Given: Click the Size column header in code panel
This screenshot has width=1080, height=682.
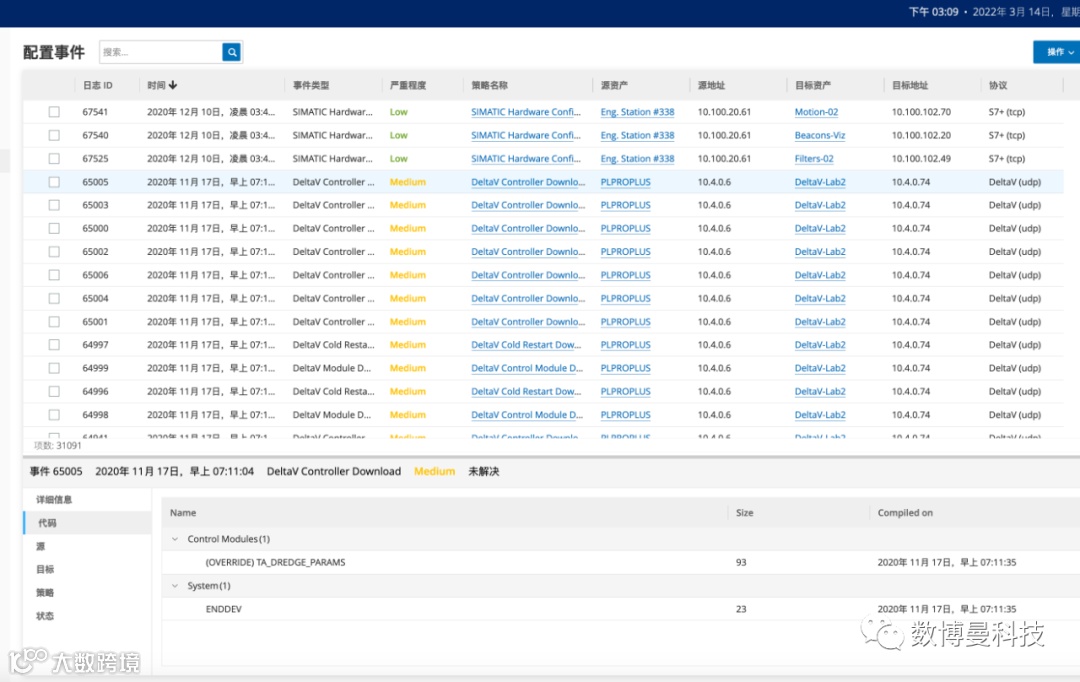Looking at the screenshot, I should click(x=745, y=513).
